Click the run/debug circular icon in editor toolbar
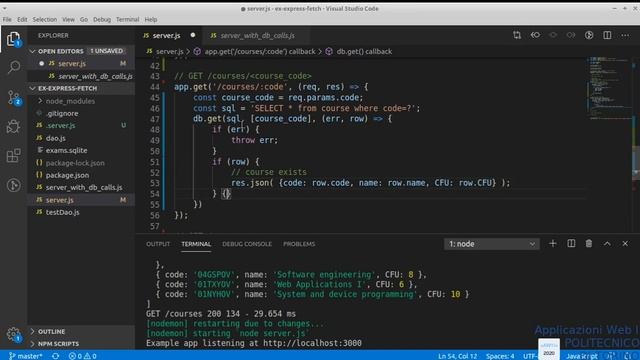The height and width of the screenshot is (360, 640). (589, 35)
